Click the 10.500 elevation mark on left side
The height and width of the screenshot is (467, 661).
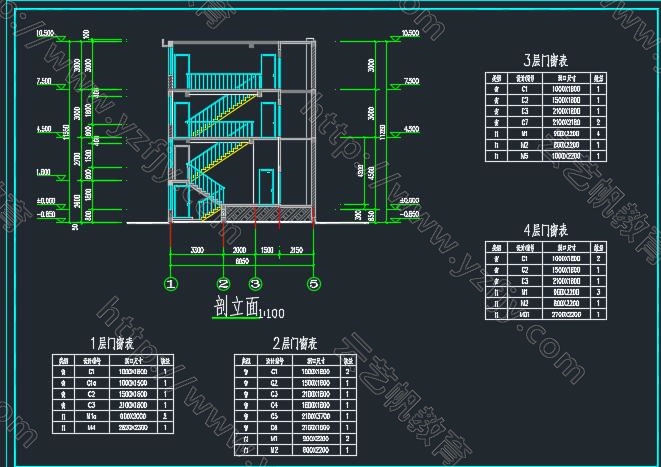click(45, 34)
